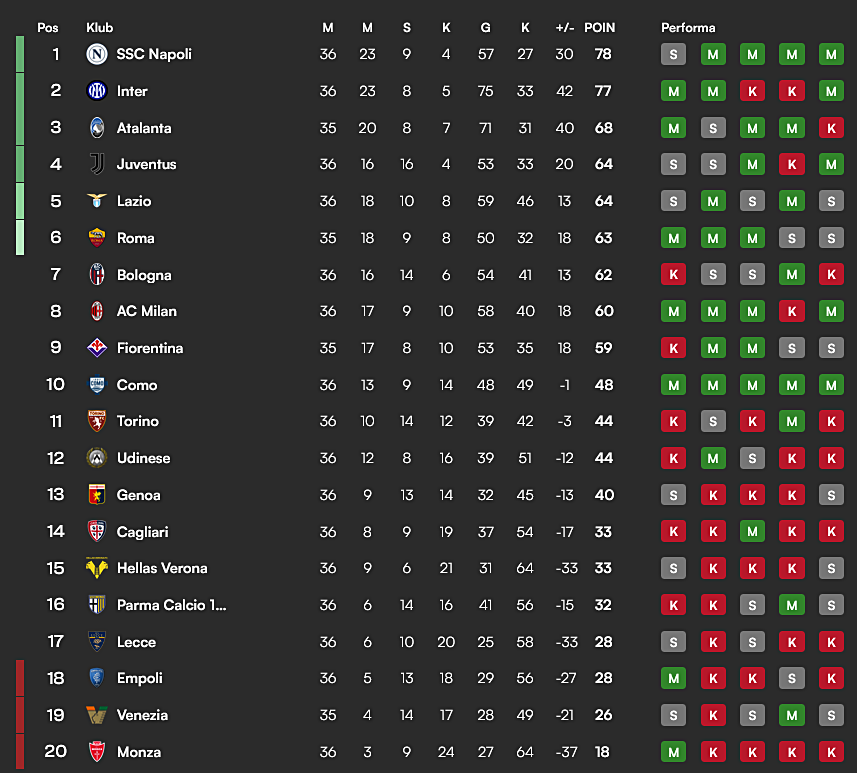Open the Bologna team page link
This screenshot has width=857, height=773.
pos(144,275)
